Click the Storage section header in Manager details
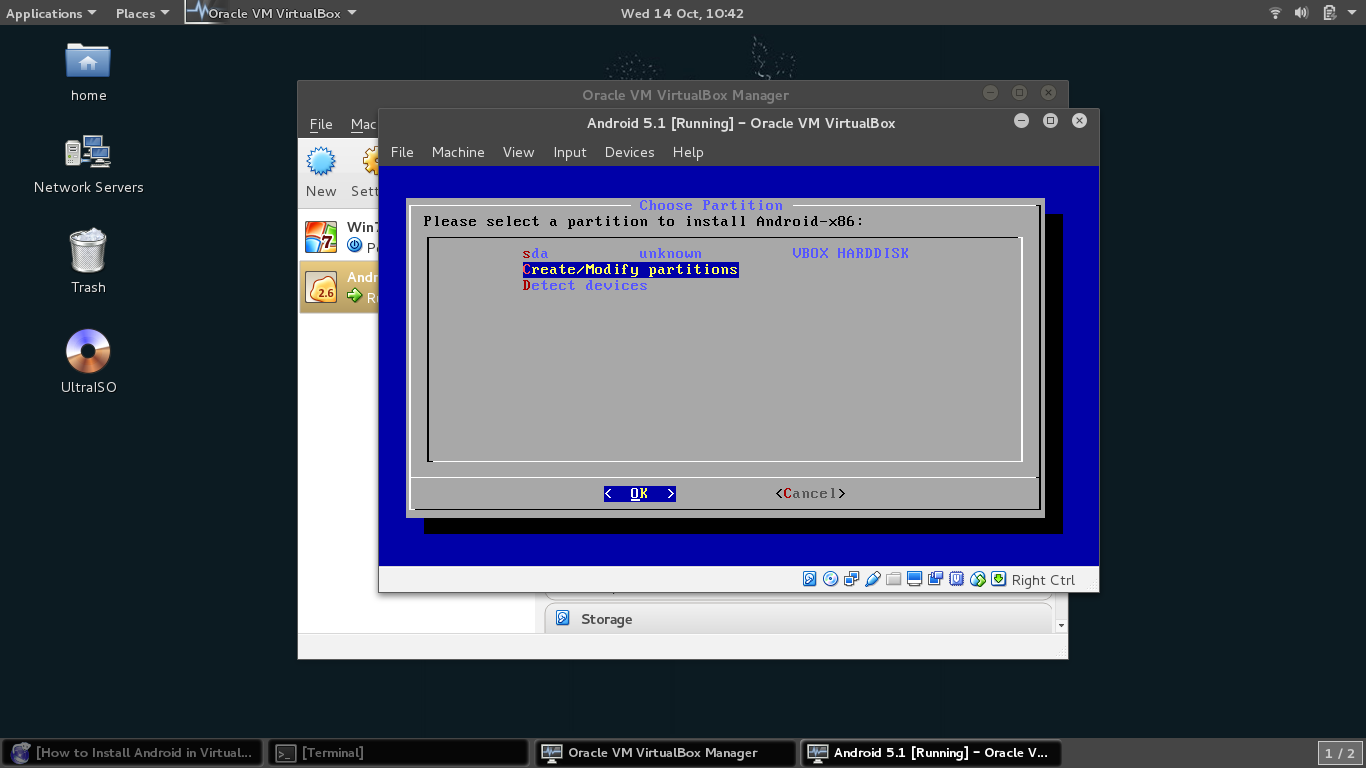The height and width of the screenshot is (768, 1366). [798, 619]
